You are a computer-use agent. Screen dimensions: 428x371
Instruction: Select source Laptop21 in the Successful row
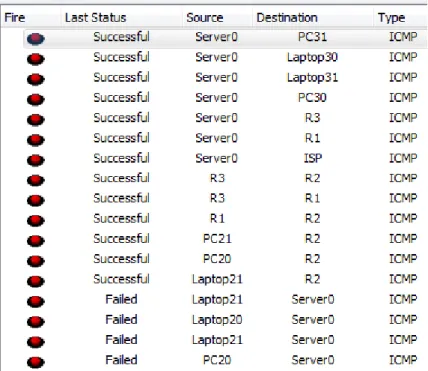click(217, 279)
